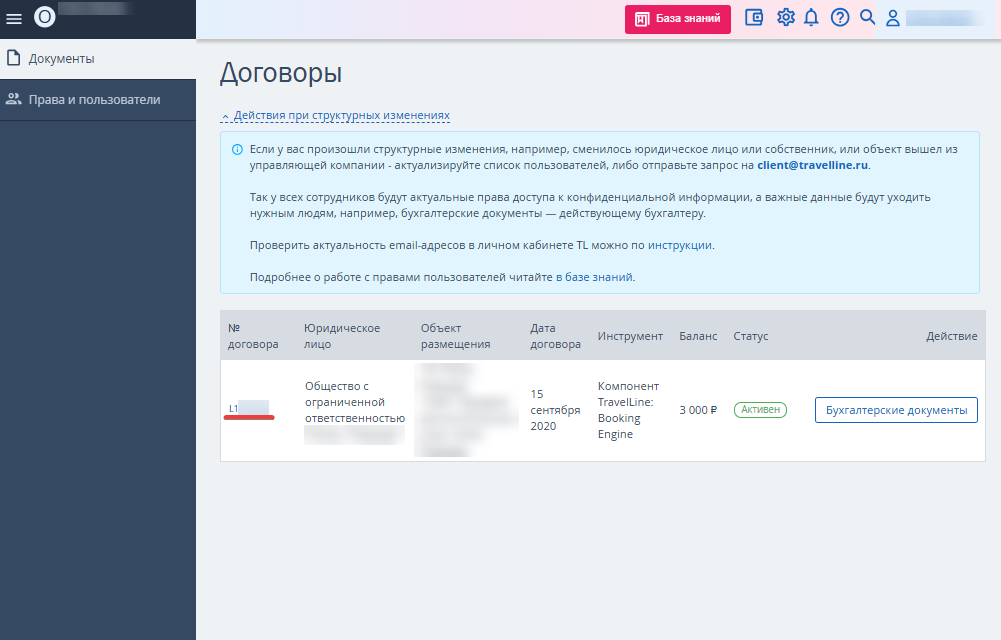Screen dimensions: 1001x640
Task: Open contract number link starting with L1
Action: 249,408
